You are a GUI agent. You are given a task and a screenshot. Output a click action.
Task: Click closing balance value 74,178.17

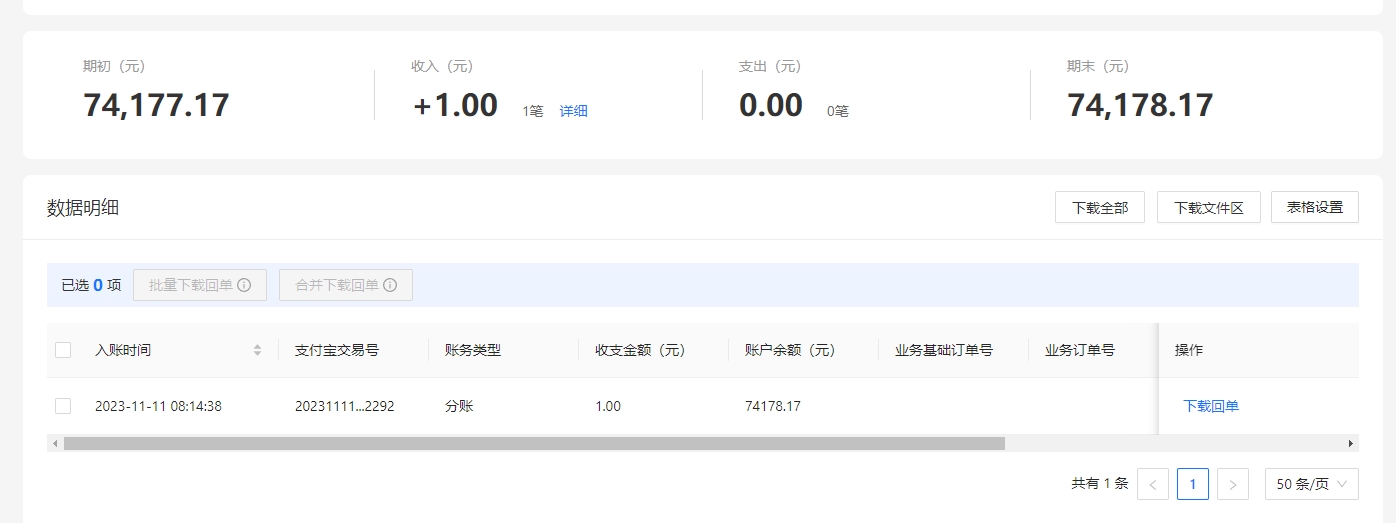pos(1140,105)
